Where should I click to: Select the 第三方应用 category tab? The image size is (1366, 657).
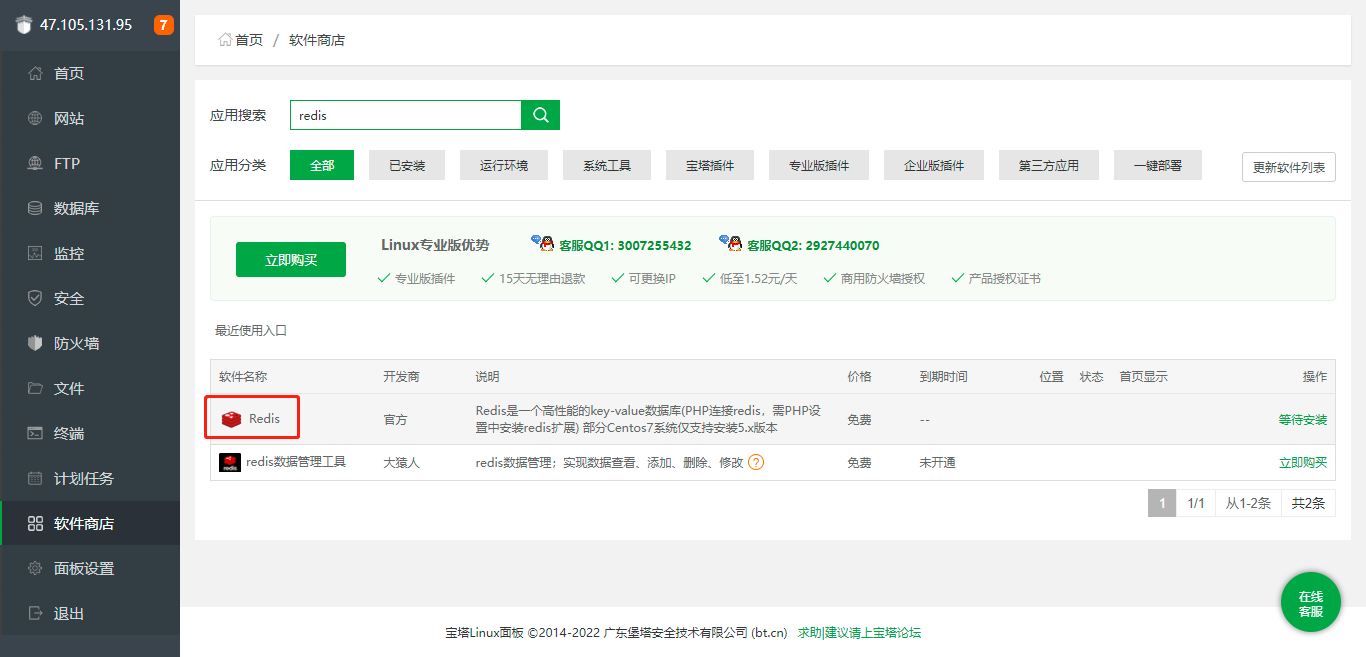click(x=1049, y=165)
